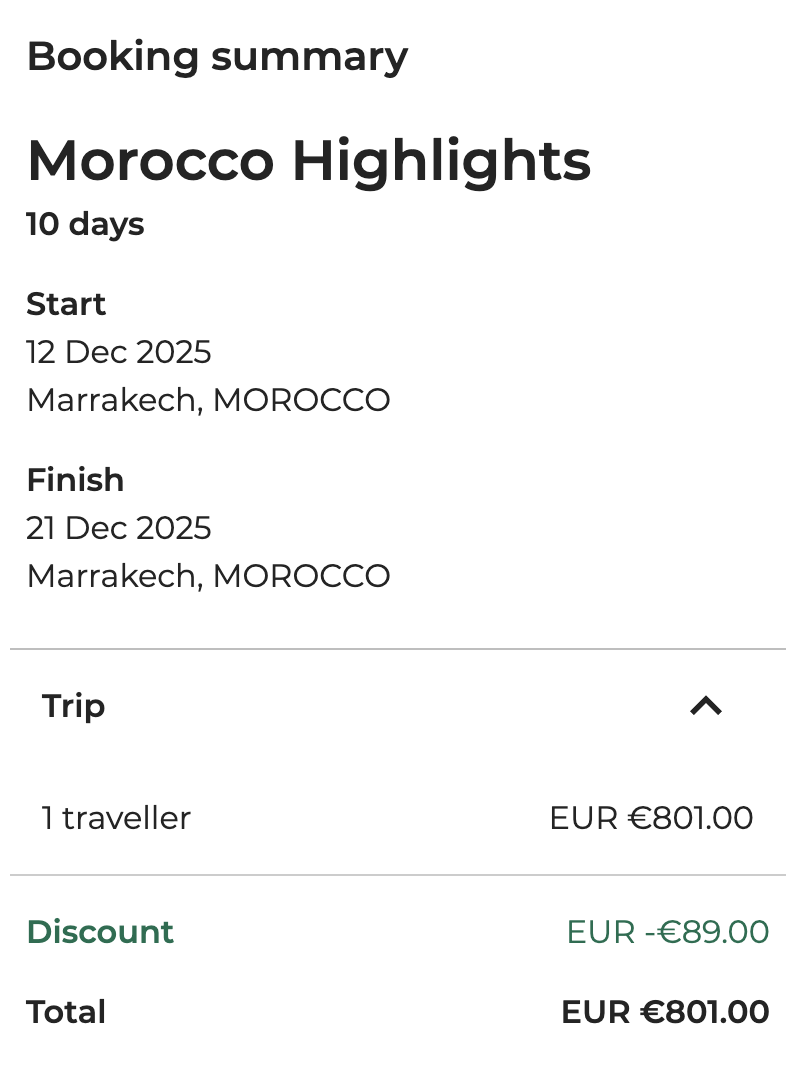Click the Finish label

coord(75,480)
